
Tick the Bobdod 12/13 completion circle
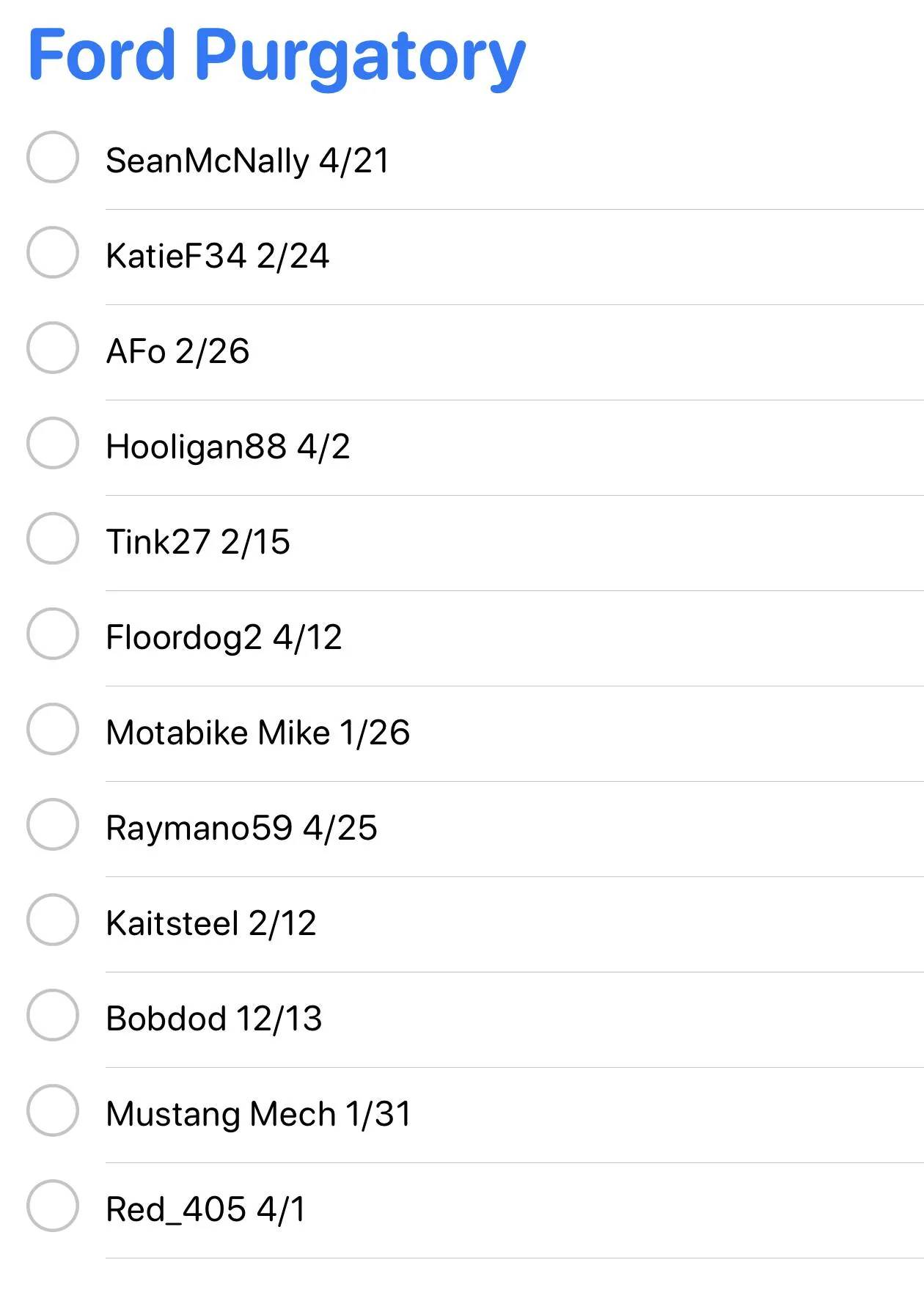(x=53, y=1015)
